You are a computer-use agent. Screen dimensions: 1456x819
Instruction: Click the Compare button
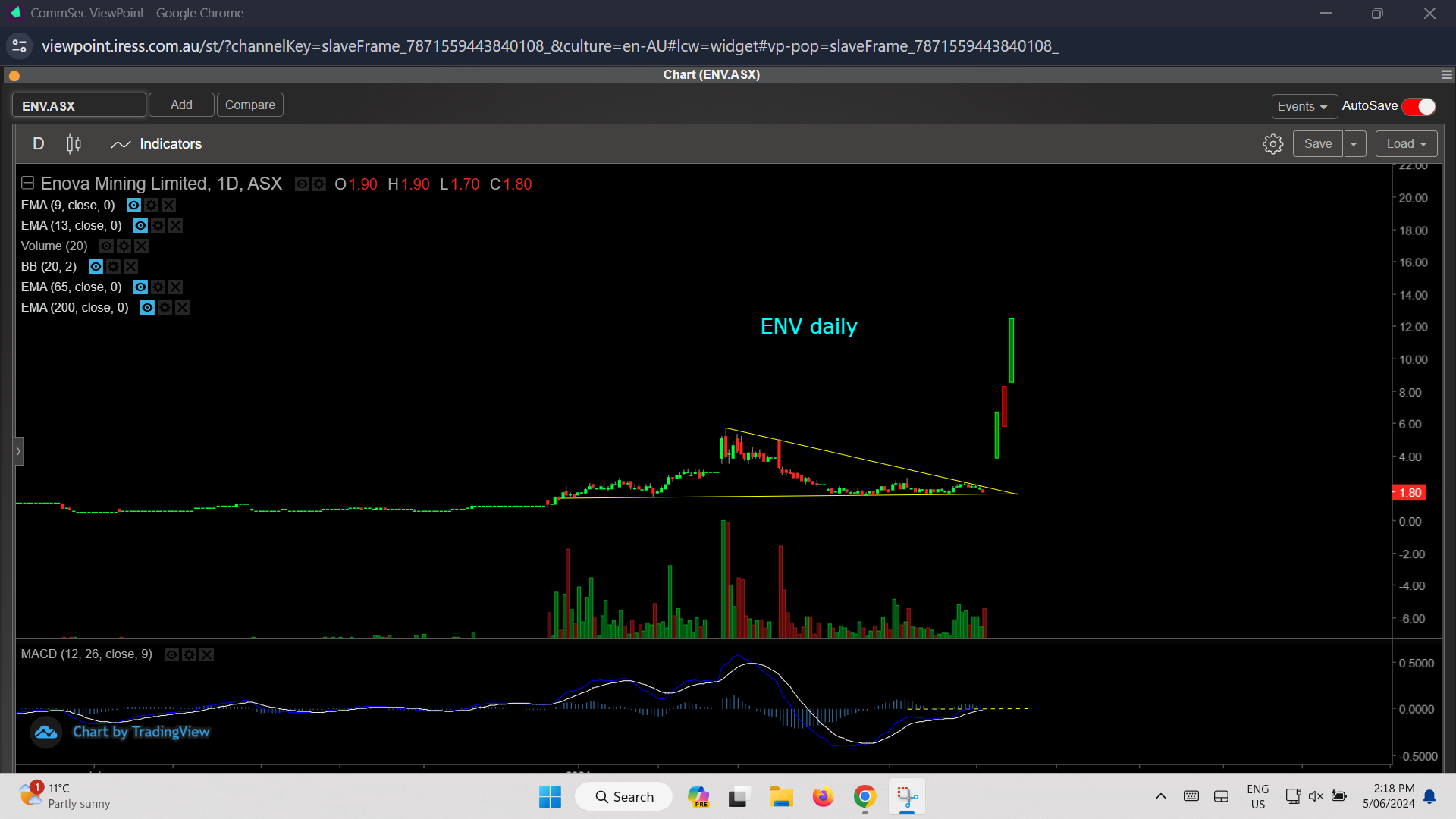pyautogui.click(x=250, y=105)
